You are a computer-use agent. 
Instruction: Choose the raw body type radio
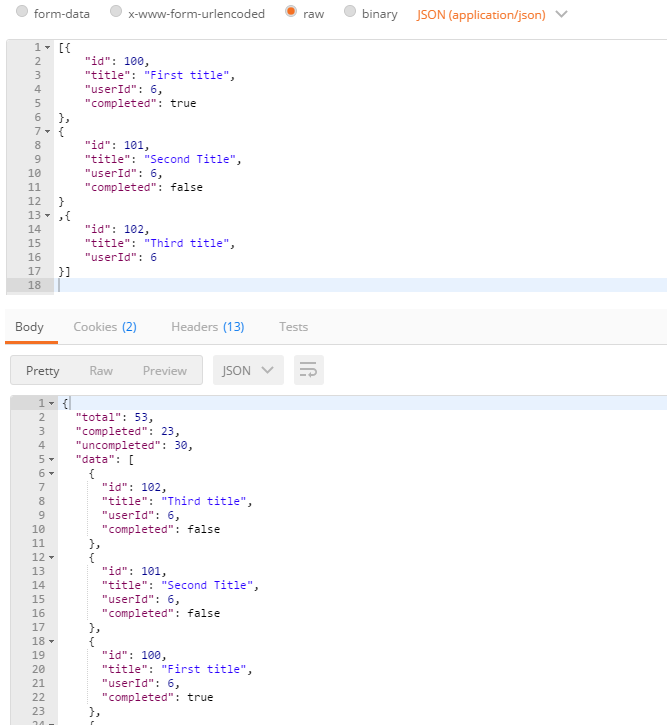click(x=291, y=12)
